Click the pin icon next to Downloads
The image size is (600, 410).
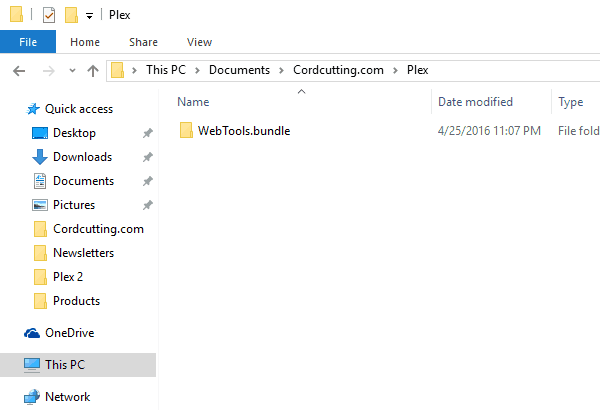(x=148, y=157)
